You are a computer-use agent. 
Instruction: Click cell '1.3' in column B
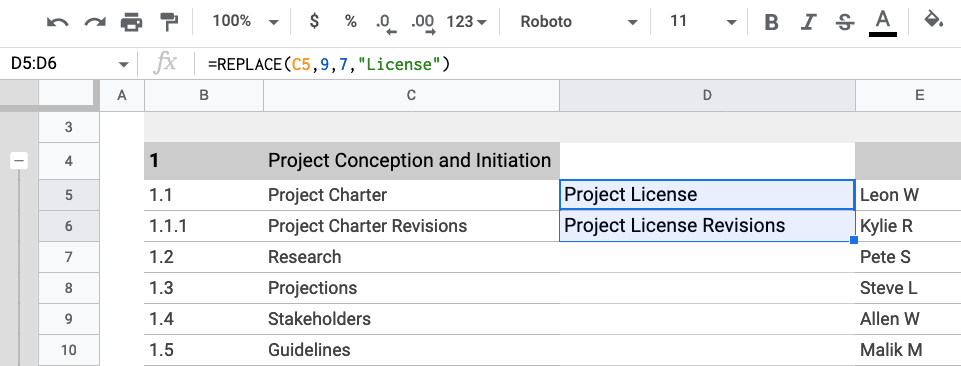pos(204,288)
